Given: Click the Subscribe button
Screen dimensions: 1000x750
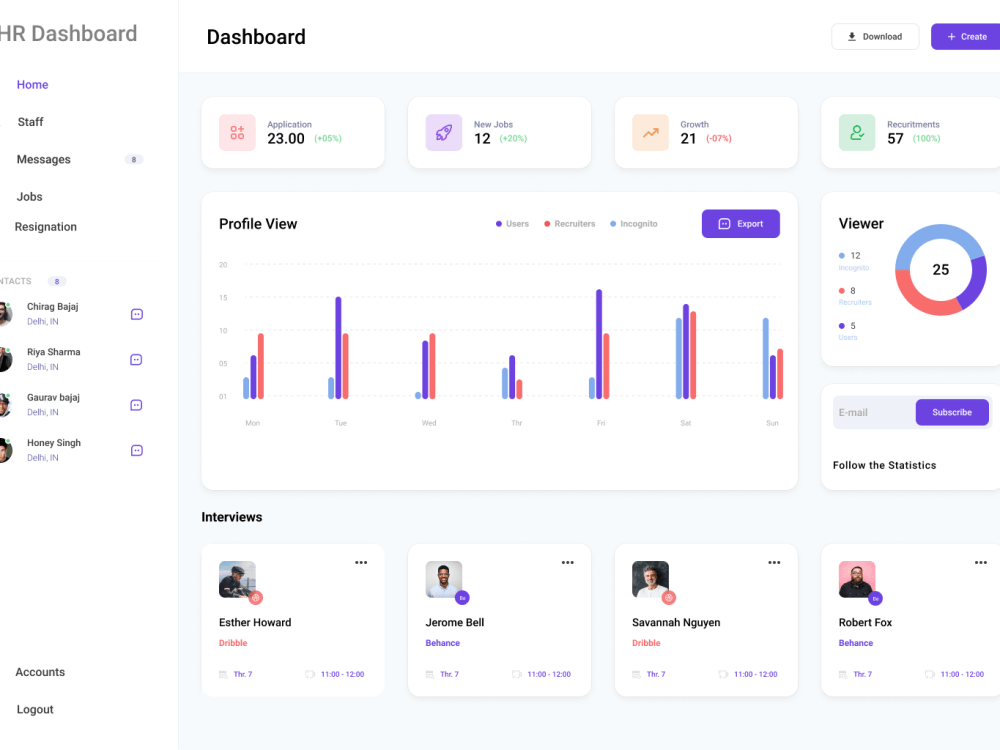Looking at the screenshot, I should point(952,413).
